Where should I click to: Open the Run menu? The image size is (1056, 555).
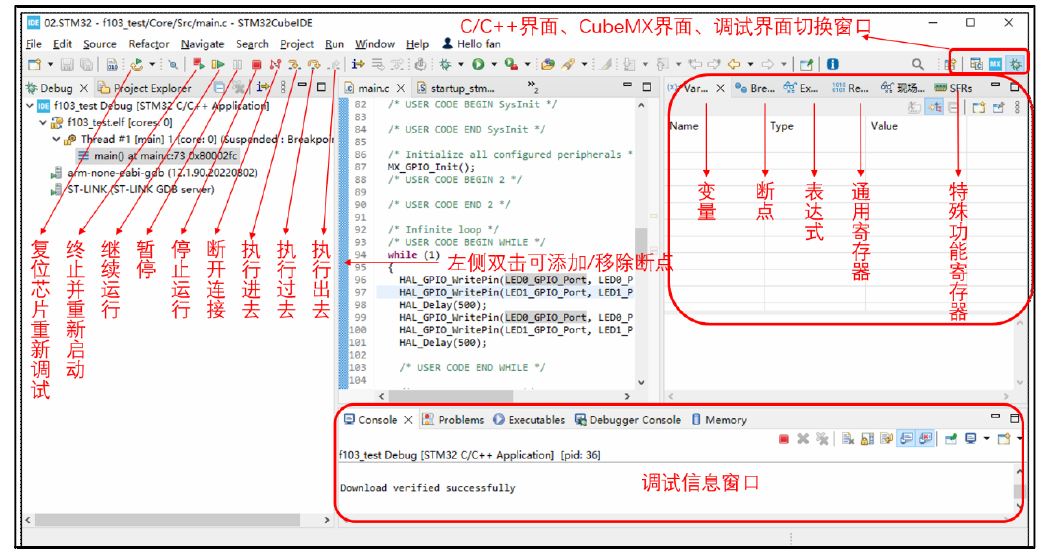(334, 44)
